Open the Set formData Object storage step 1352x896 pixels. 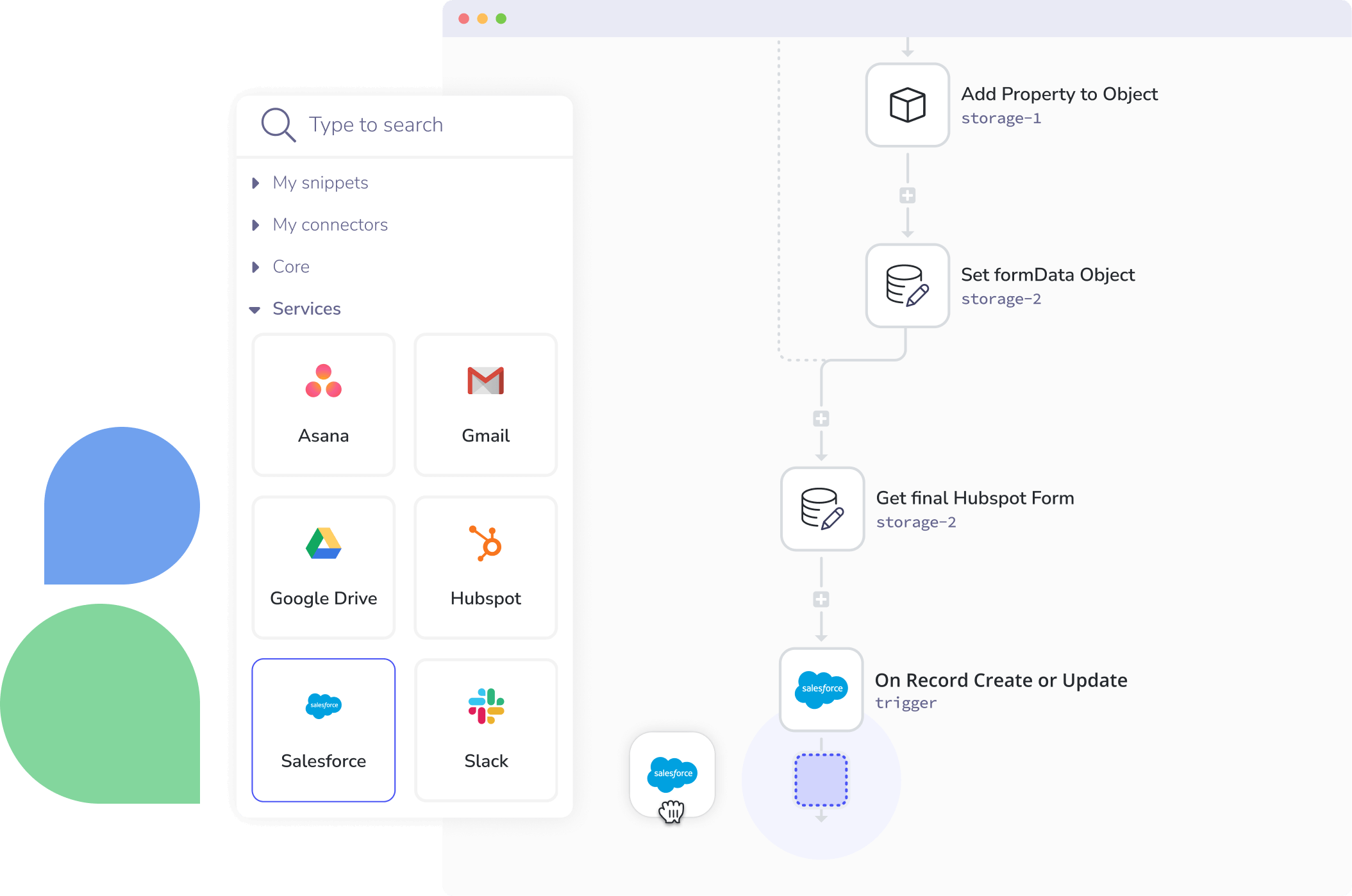click(907, 286)
